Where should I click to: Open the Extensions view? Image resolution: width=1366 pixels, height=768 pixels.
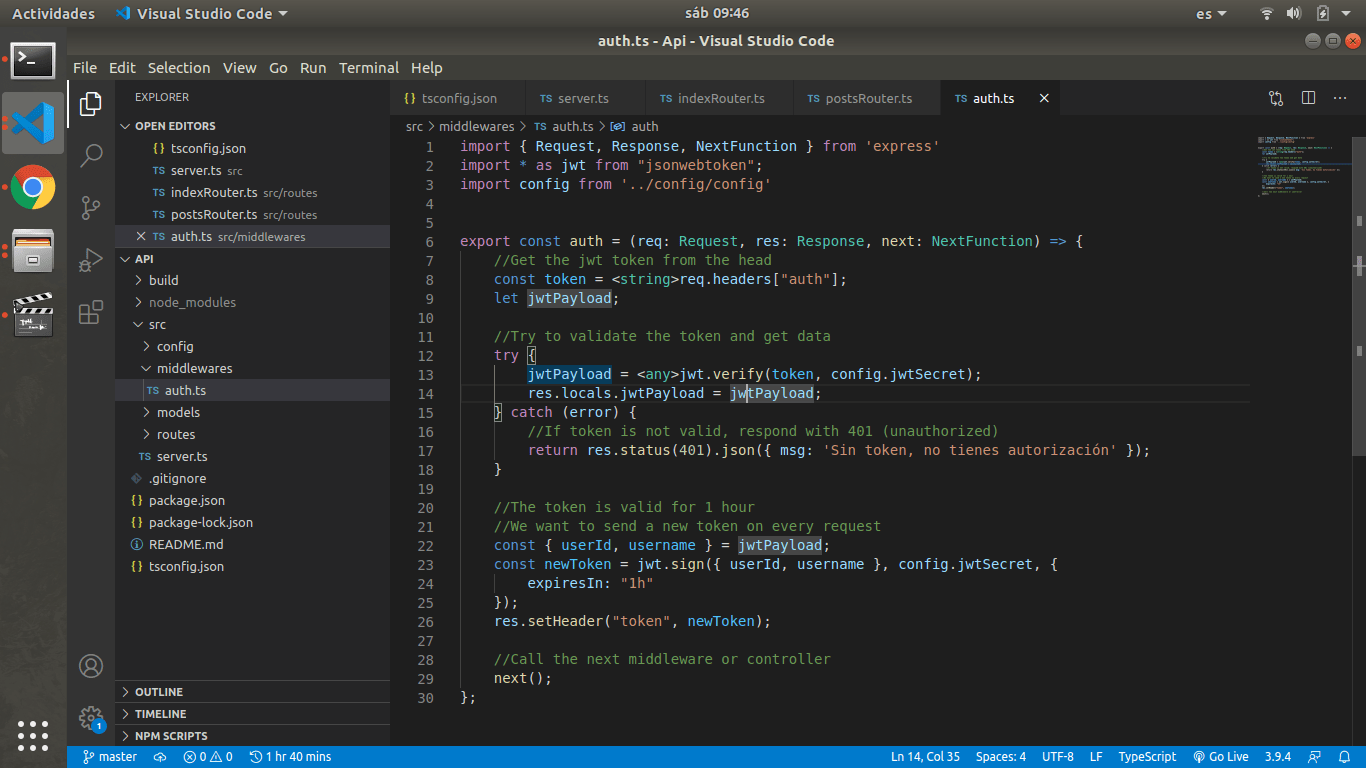pyautogui.click(x=91, y=312)
